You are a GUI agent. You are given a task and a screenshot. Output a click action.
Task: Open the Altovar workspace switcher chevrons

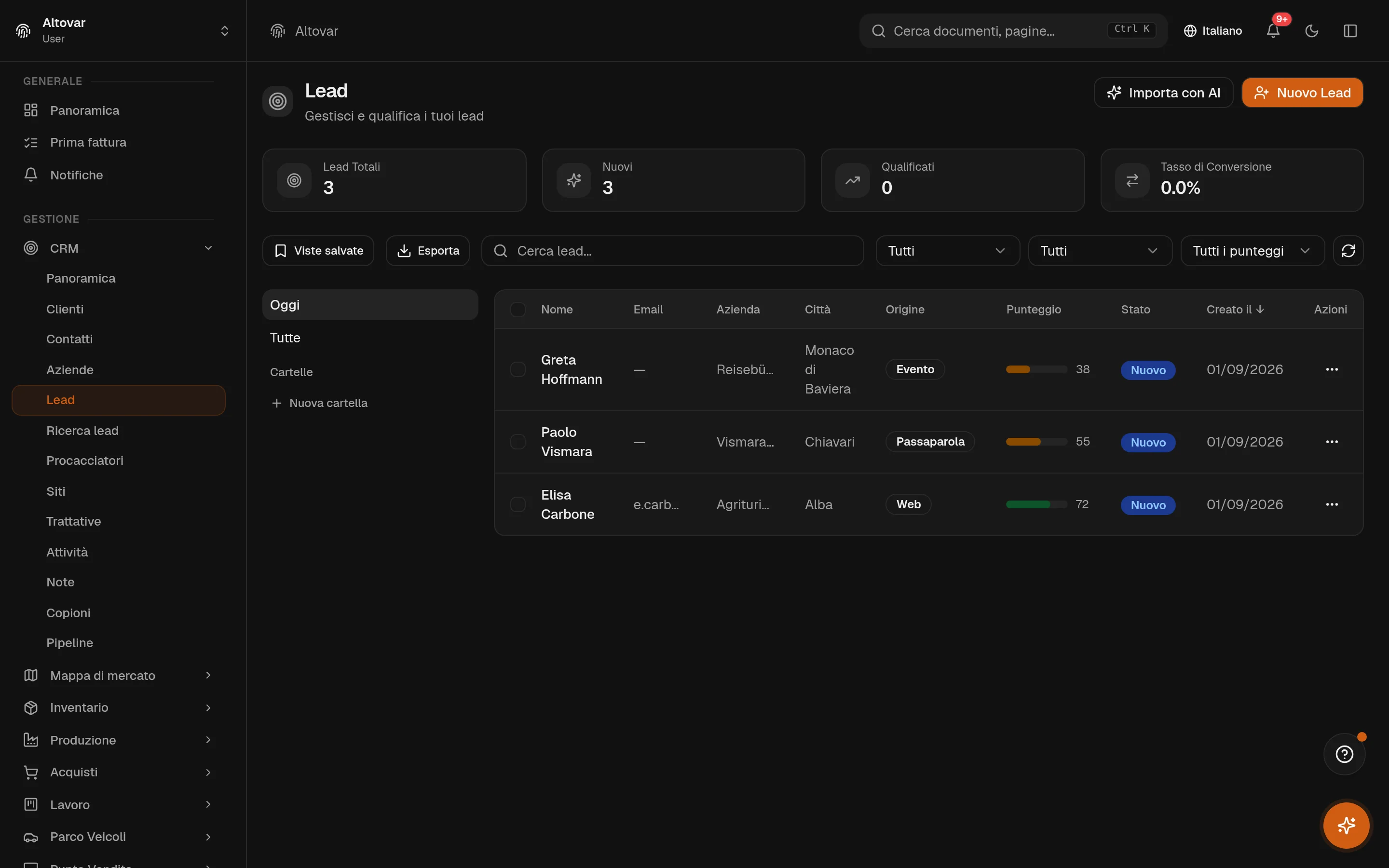tap(224, 31)
